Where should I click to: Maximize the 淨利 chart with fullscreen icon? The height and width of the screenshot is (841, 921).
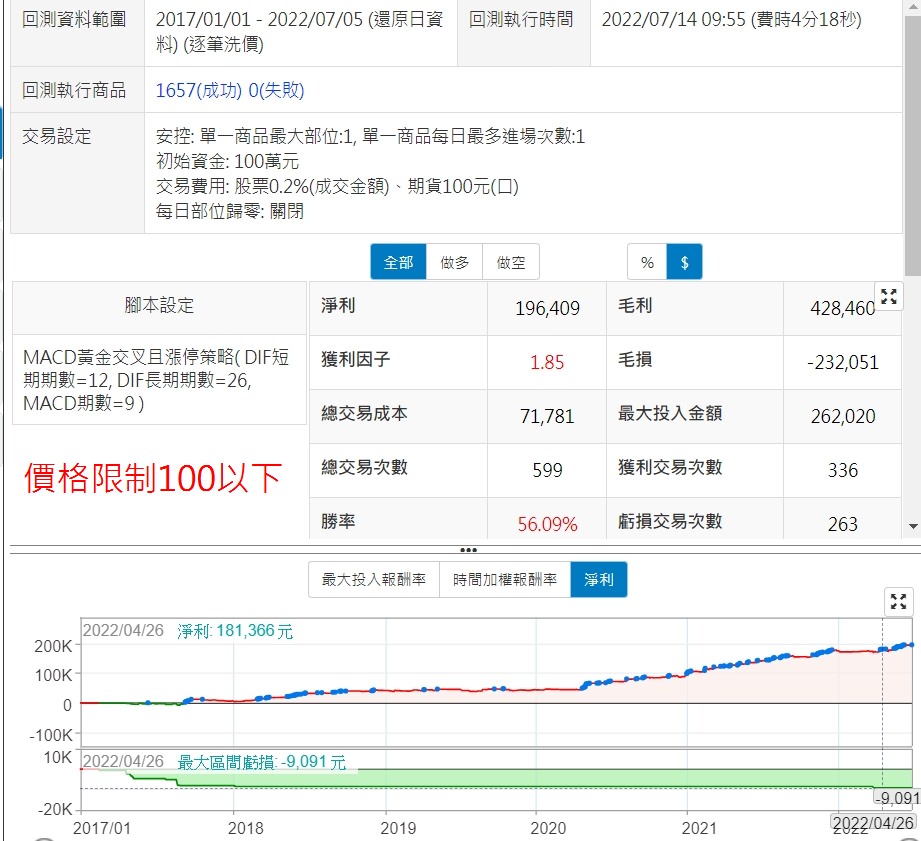click(x=899, y=601)
